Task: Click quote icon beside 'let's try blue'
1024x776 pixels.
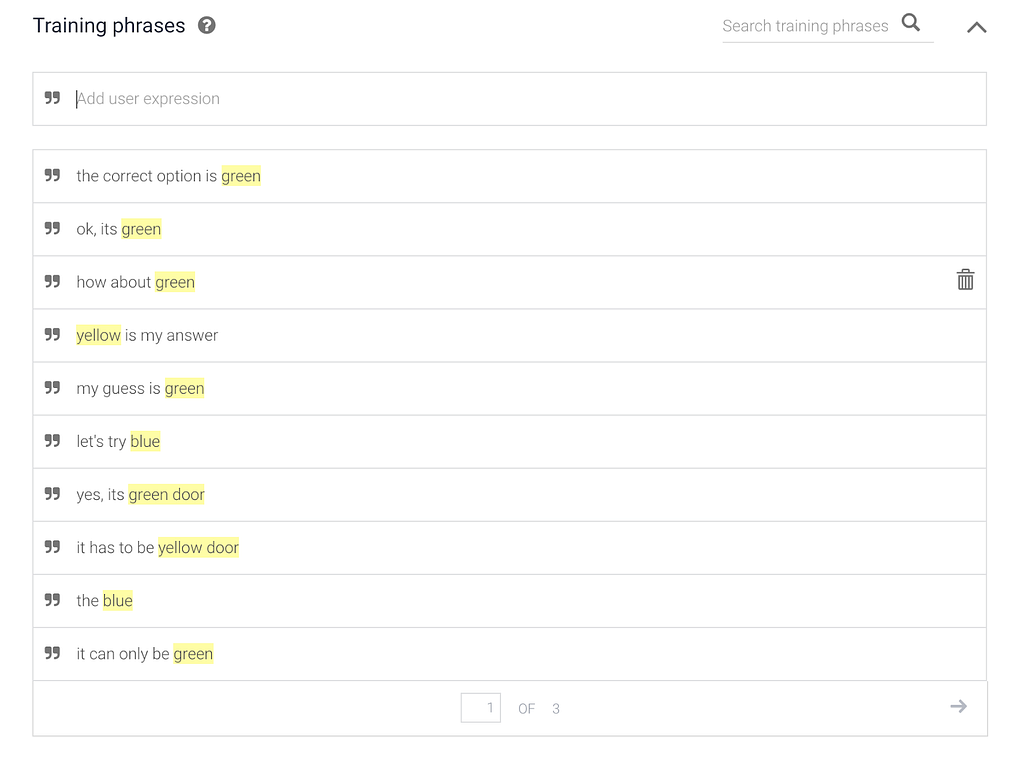Action: pos(52,441)
